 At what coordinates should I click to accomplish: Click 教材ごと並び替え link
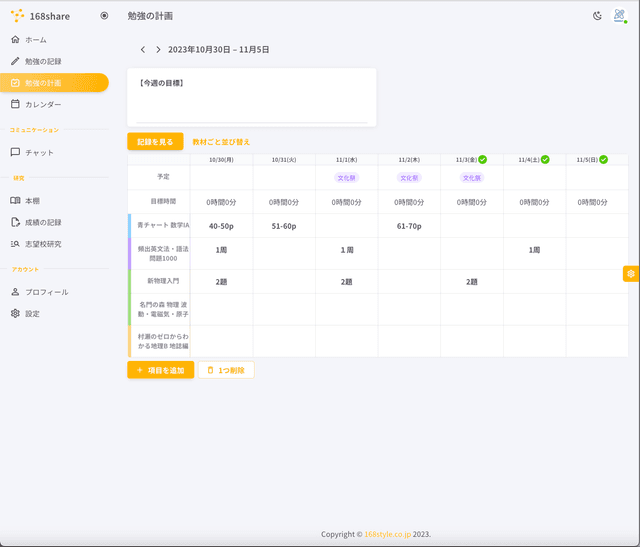point(221,142)
